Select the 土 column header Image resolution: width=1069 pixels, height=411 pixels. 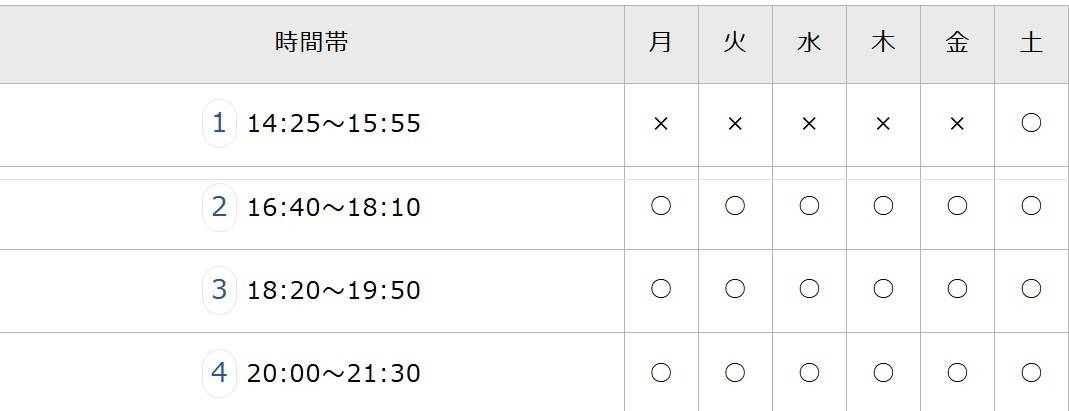coord(1031,43)
